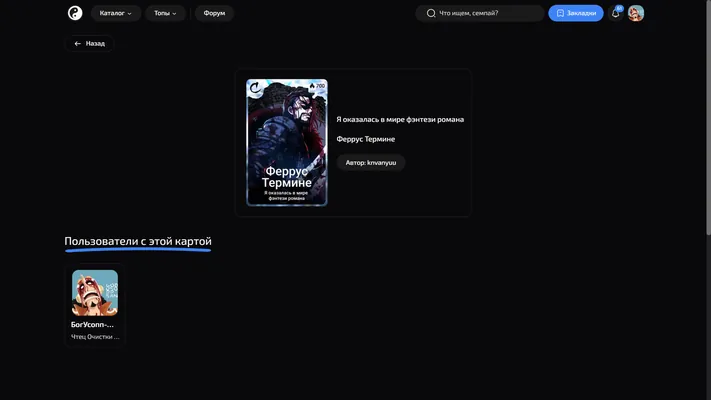The image size is (711, 400).
Task: Click the back arrow icon
Action: (78, 44)
